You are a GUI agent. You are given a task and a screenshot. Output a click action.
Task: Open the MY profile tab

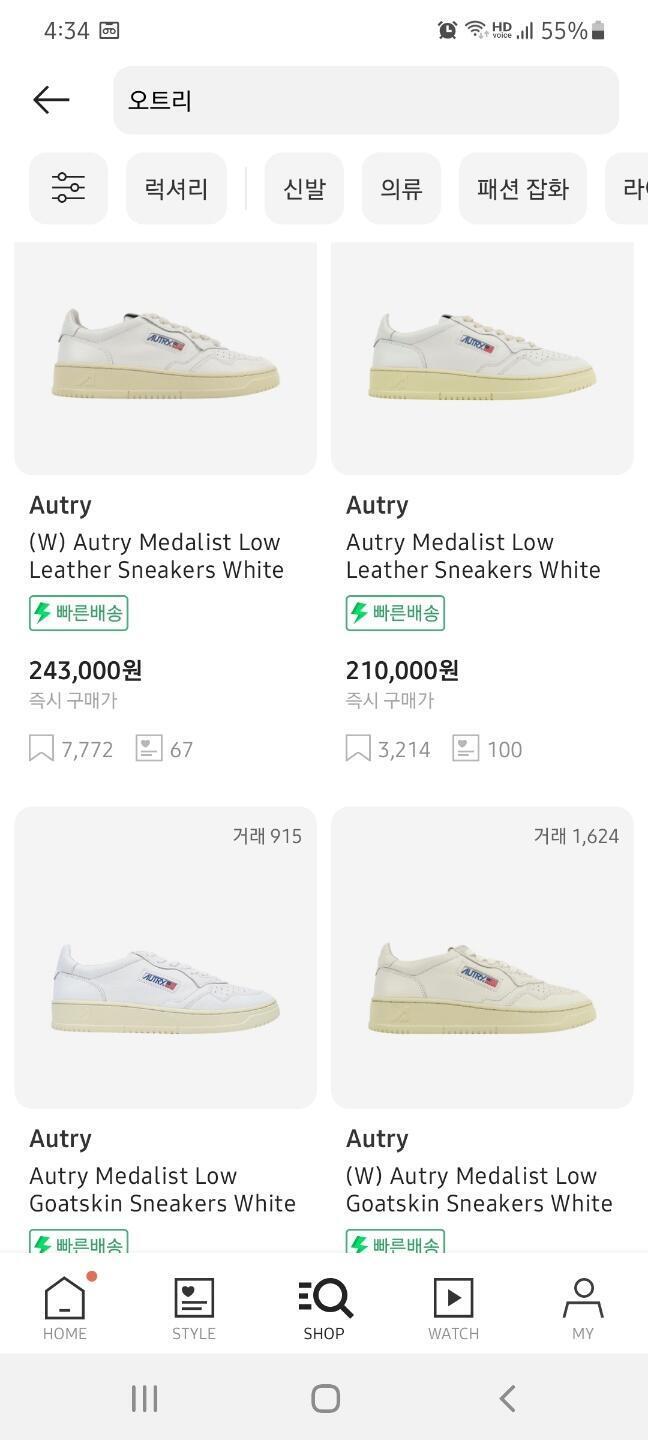pos(583,1308)
